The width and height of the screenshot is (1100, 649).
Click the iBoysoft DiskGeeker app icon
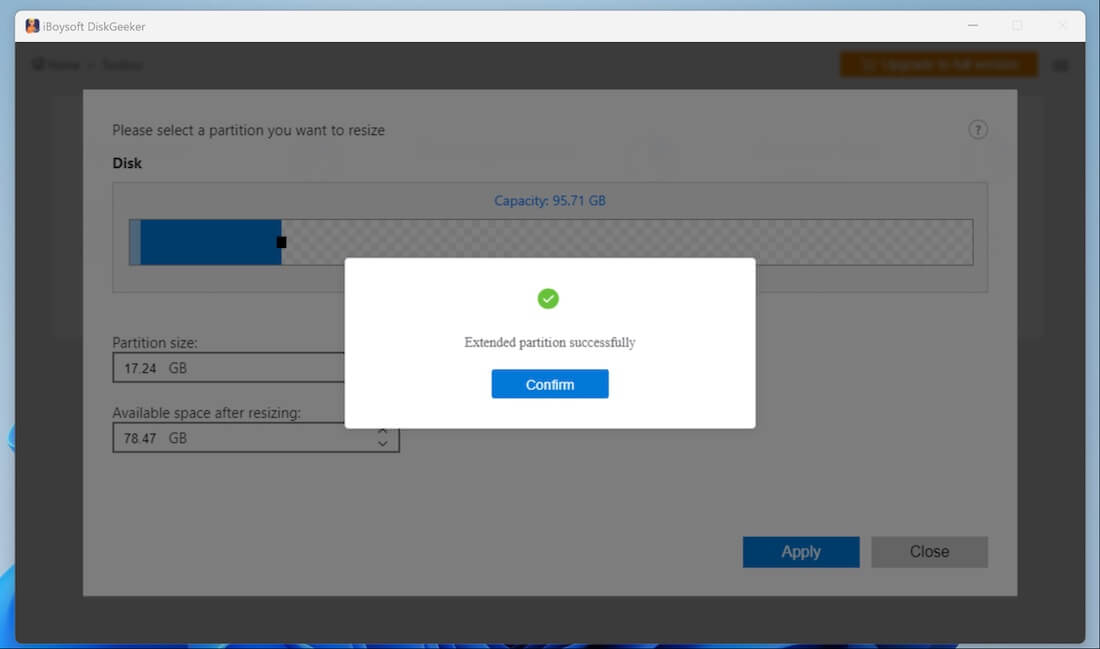(32, 26)
